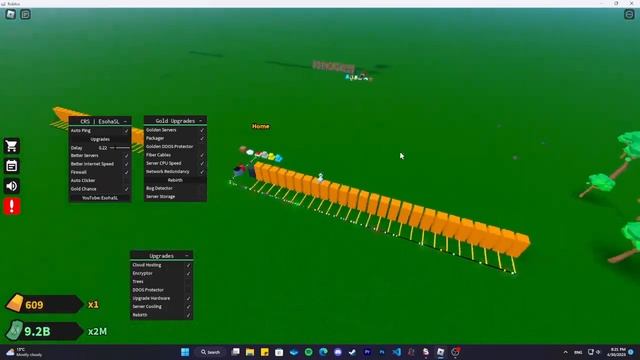Screen dimensions: 640x360
Task: Collapse the bottom Upgrades panel
Action: coord(187,256)
